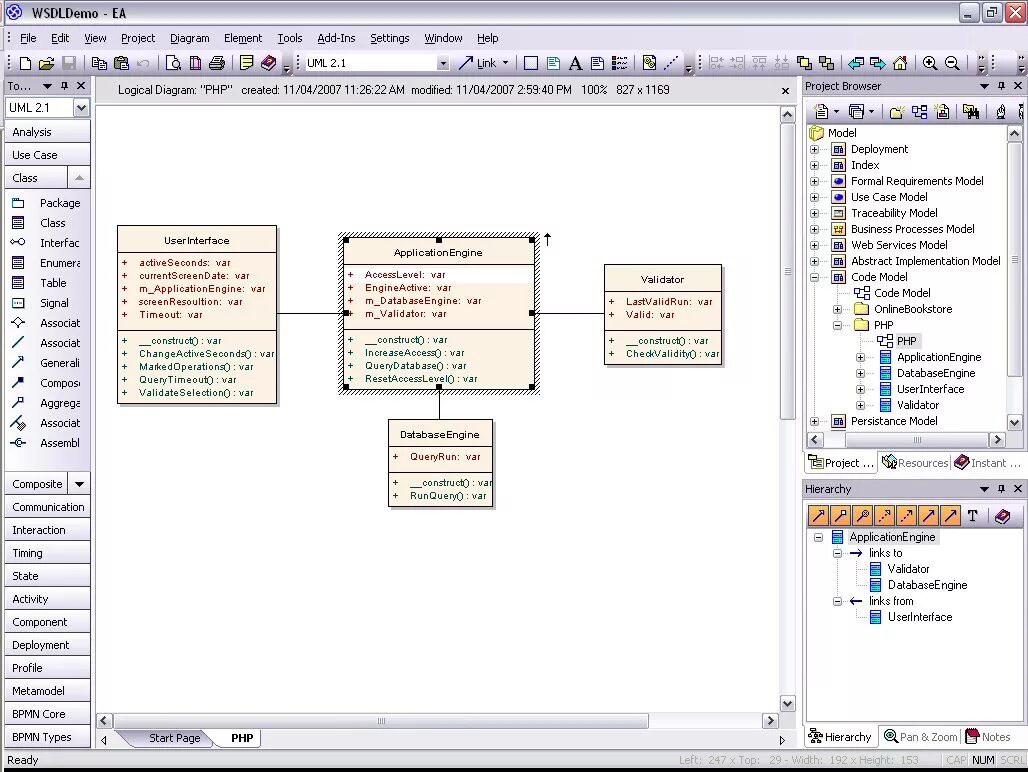Switch to the Notes tab
The width and height of the screenshot is (1028, 772).
point(988,737)
